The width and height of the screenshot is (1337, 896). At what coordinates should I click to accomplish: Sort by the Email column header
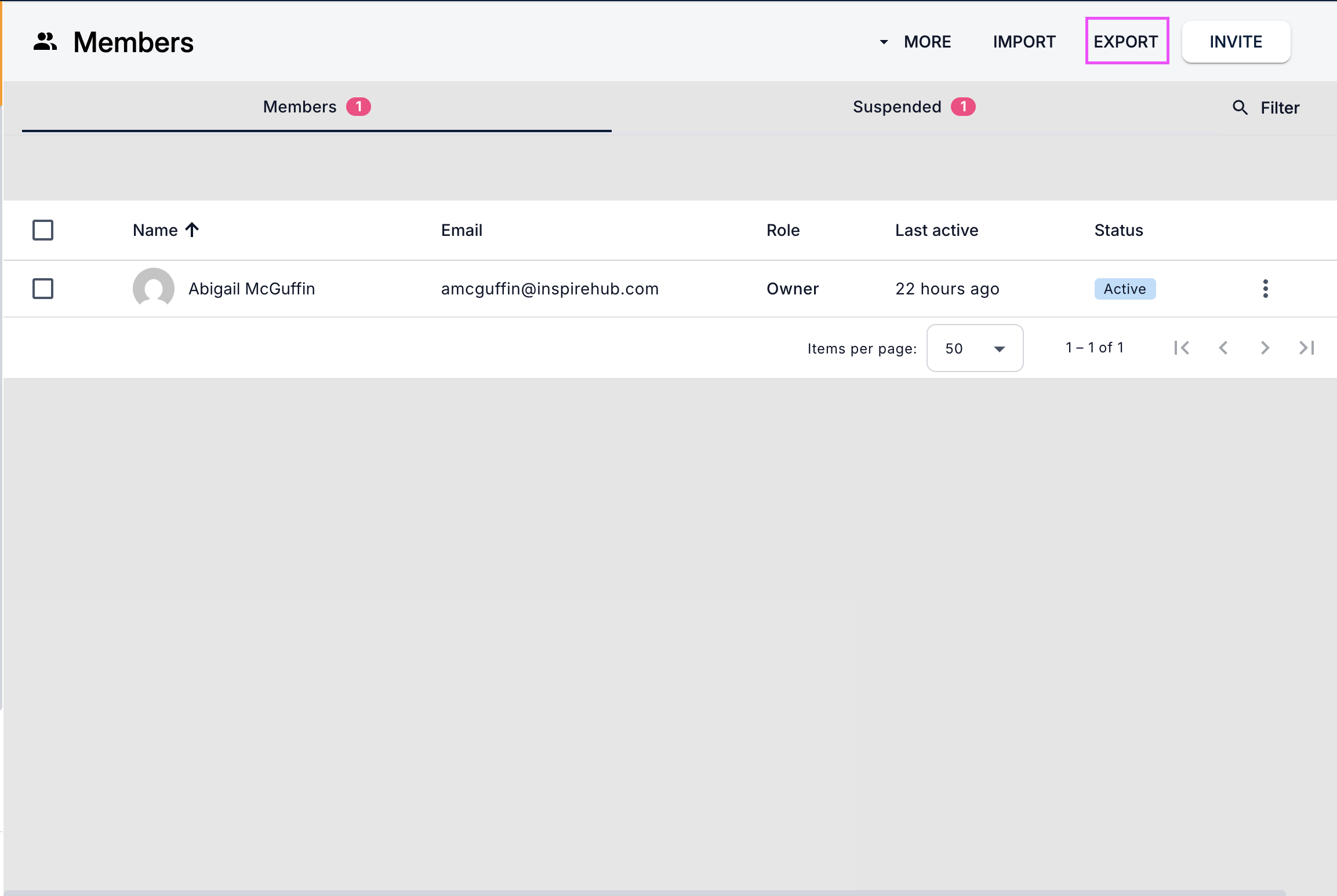tap(462, 230)
